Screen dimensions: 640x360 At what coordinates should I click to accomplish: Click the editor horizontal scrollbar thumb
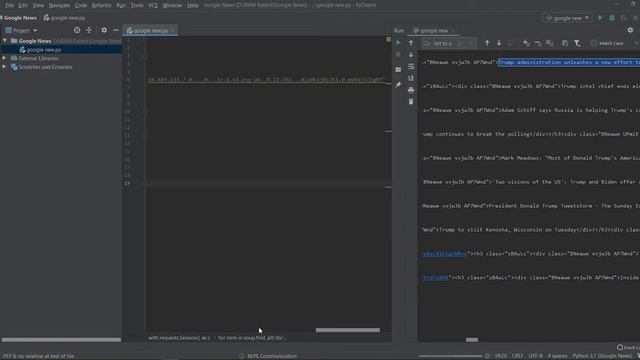(348, 330)
